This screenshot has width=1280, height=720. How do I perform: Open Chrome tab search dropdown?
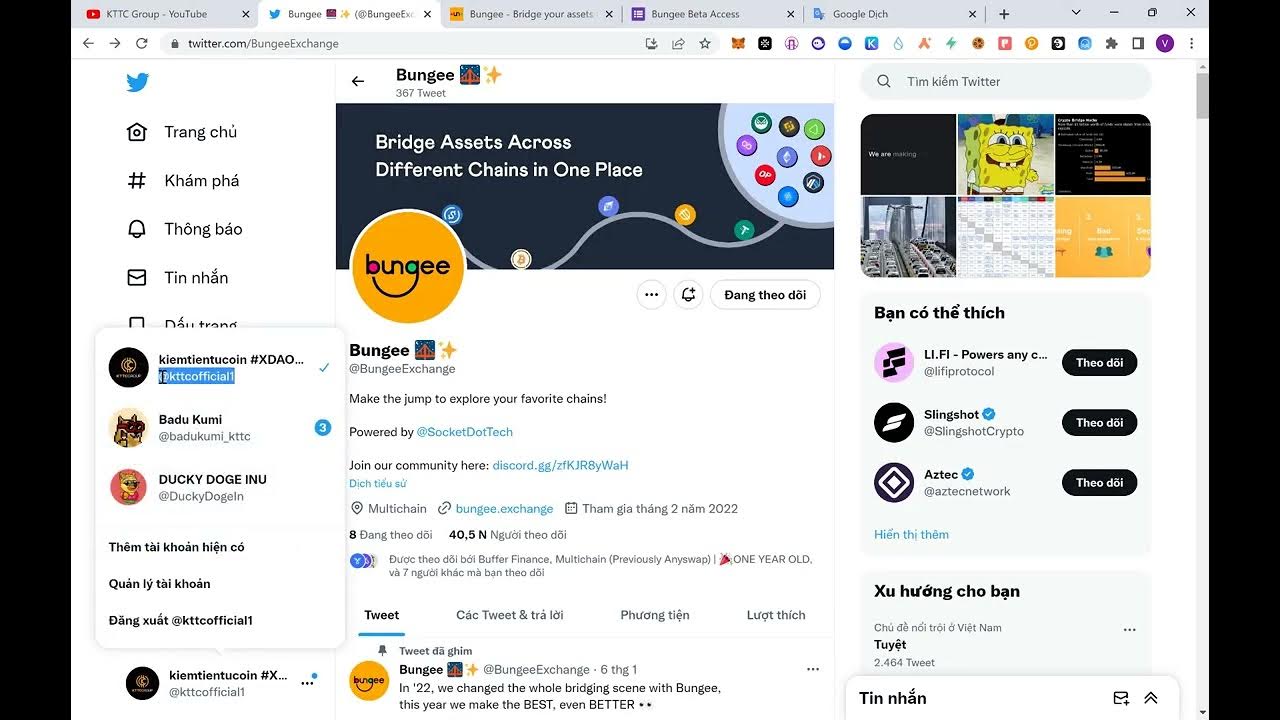point(1076,13)
